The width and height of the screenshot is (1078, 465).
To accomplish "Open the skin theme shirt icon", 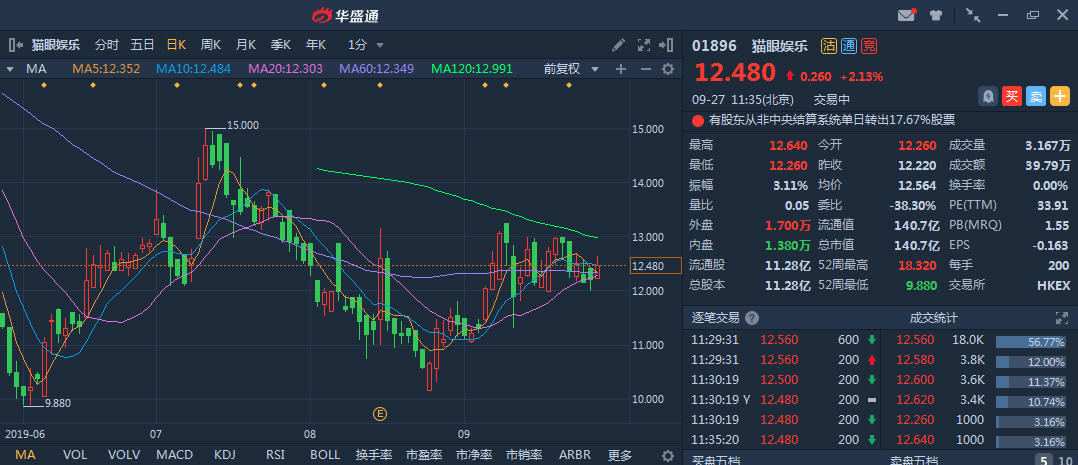I will pos(936,14).
